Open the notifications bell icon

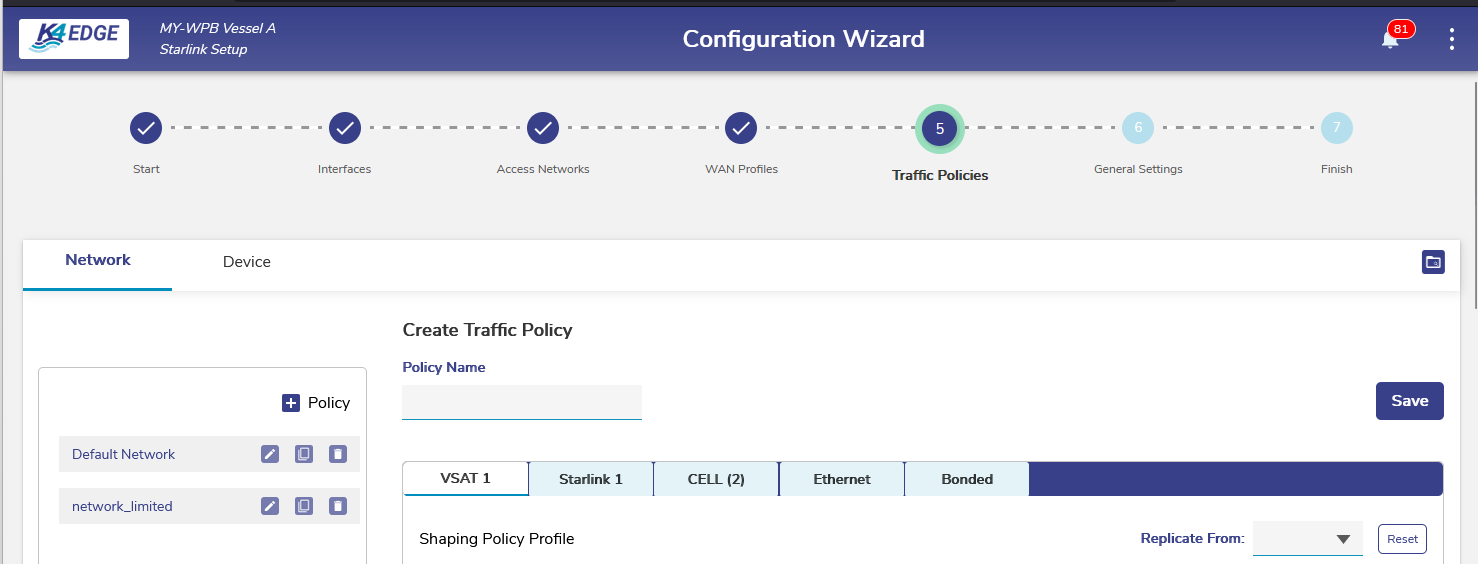tap(1390, 40)
